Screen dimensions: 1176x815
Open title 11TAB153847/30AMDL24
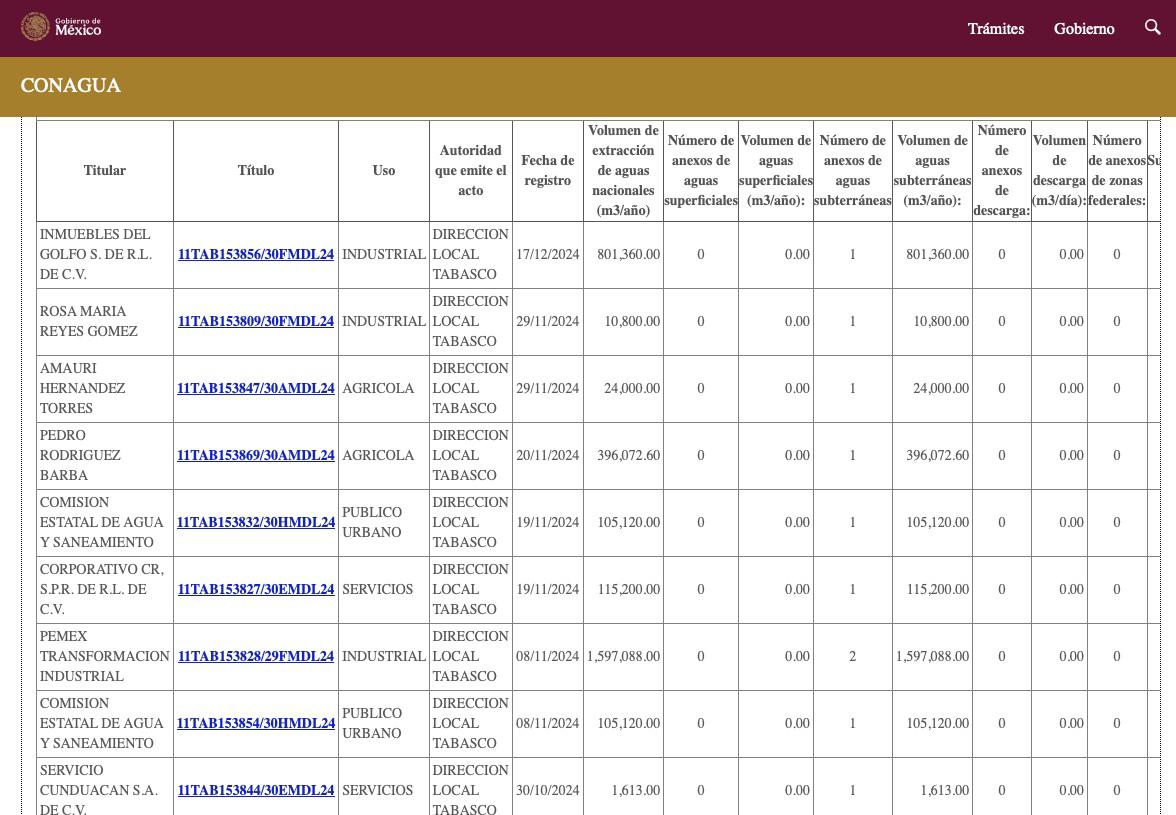pyautogui.click(x=256, y=388)
